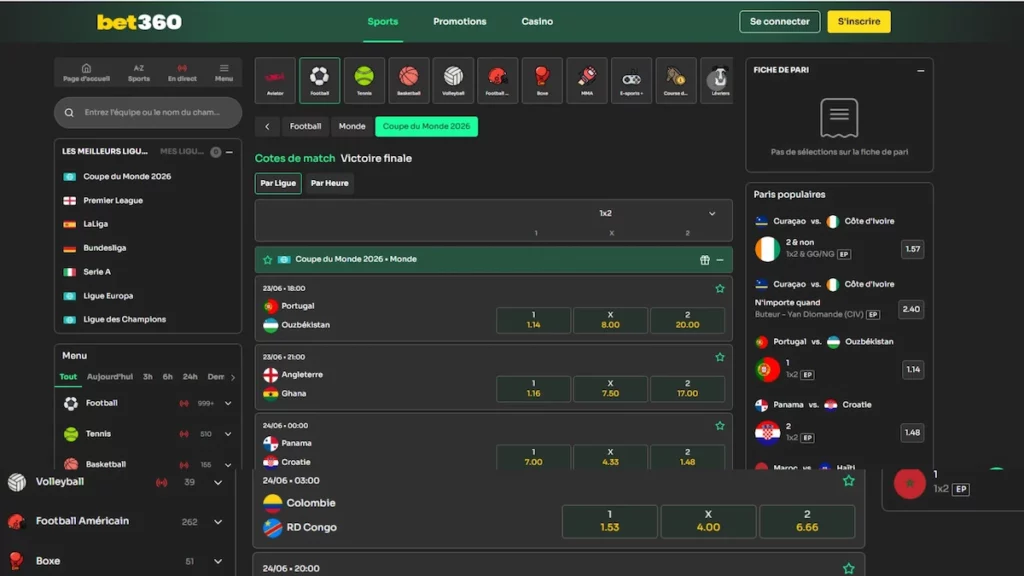Viewport: 1024px width, 576px height.
Task: Expand the Boxe row in Menu
Action: pos(217,562)
